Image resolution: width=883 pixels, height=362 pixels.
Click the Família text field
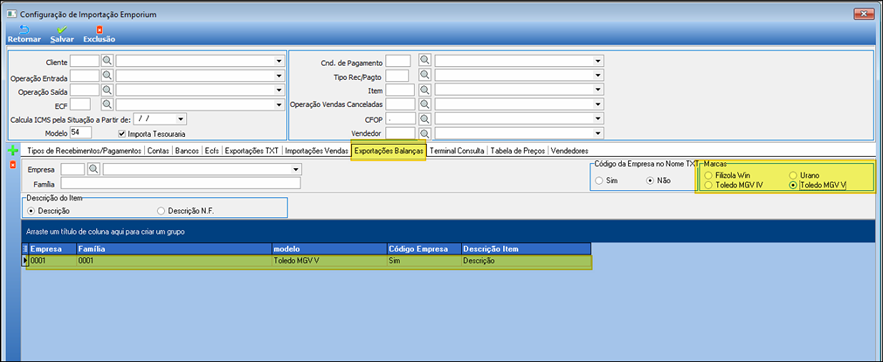click(180, 183)
